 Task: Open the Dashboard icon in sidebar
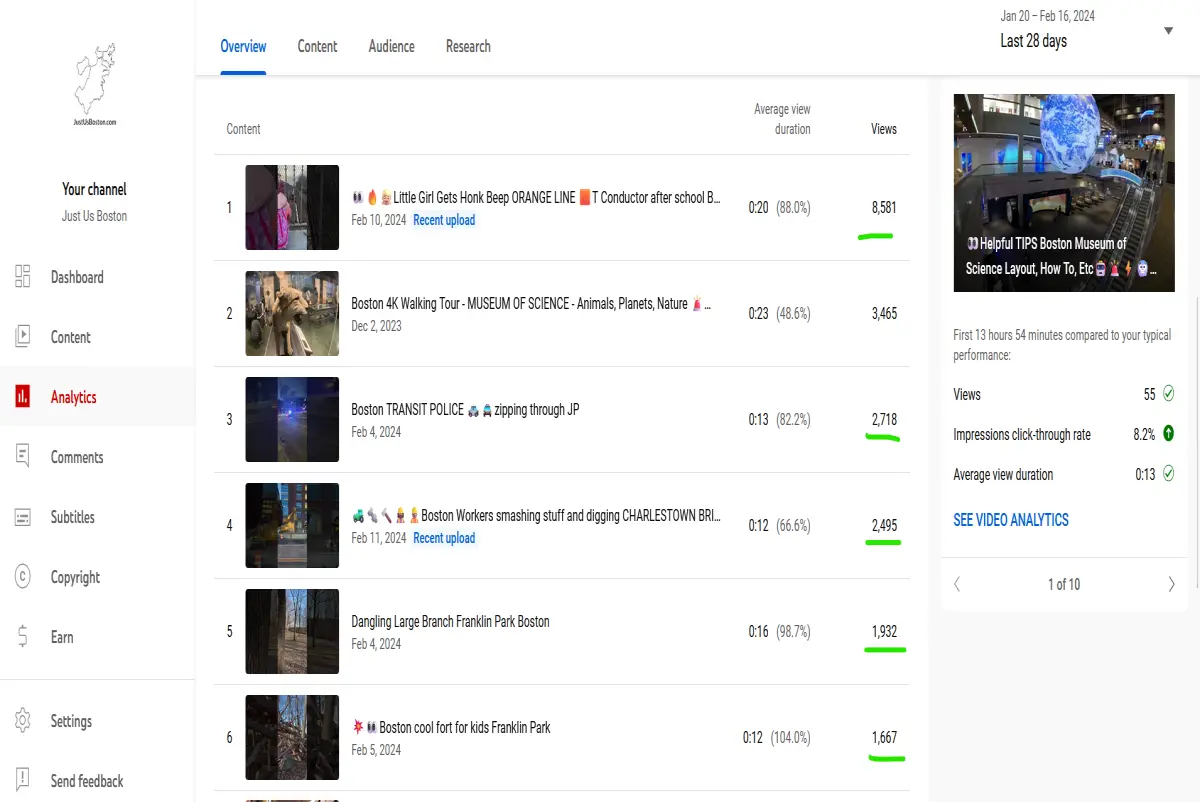point(23,277)
